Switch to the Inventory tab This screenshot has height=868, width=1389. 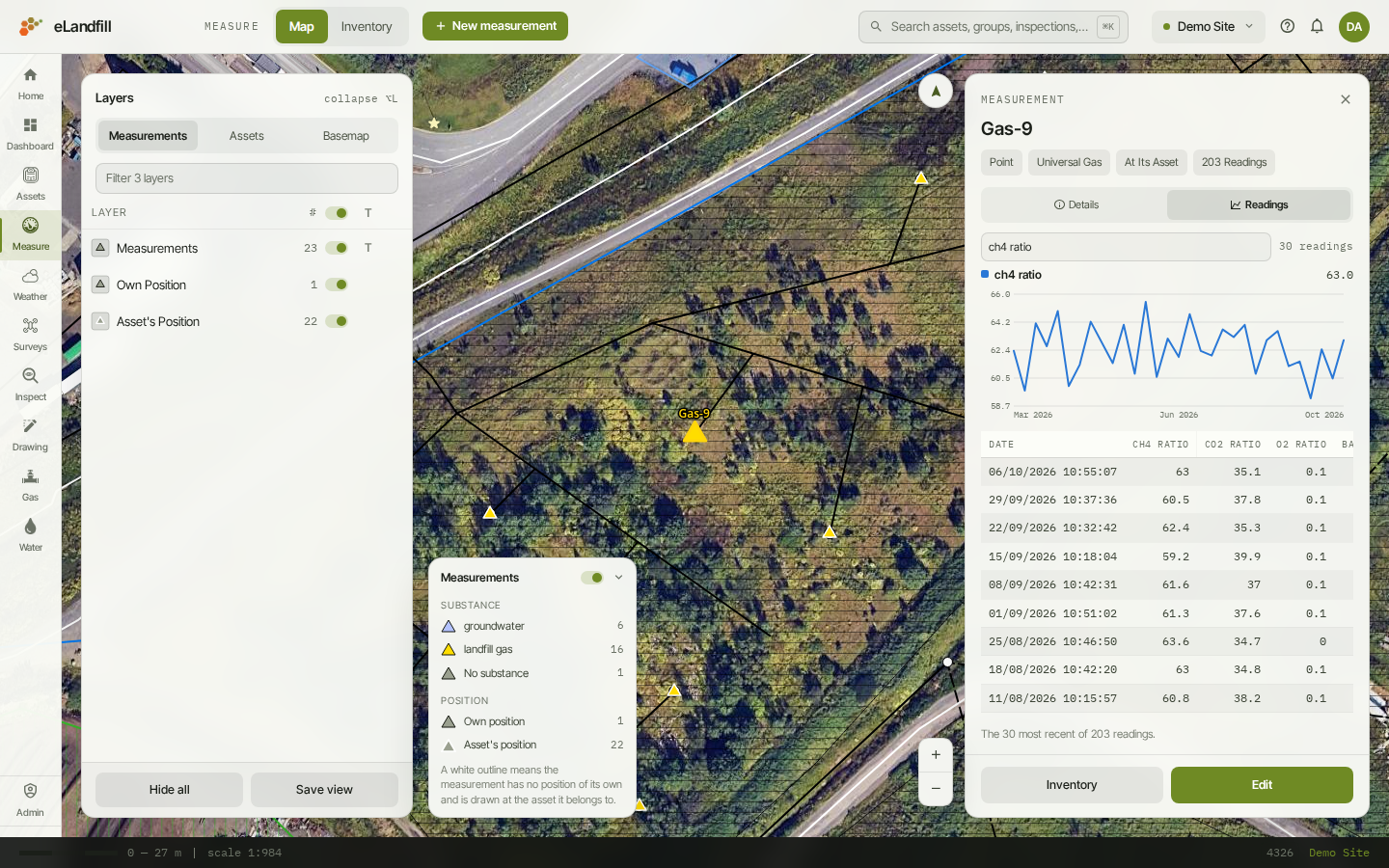pyautogui.click(x=367, y=26)
